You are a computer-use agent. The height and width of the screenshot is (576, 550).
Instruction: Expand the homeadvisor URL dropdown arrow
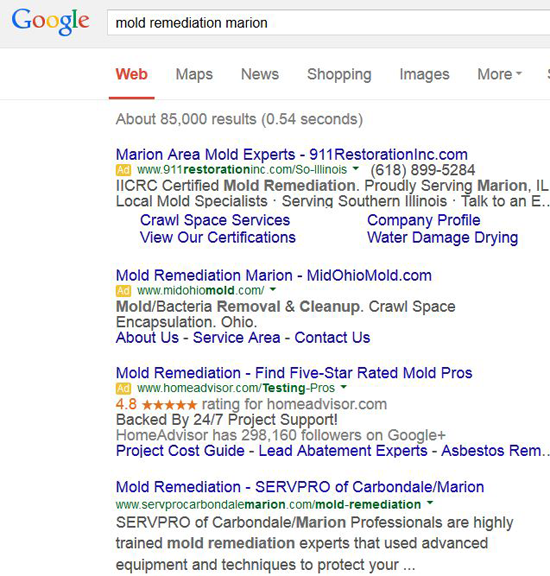pyautogui.click(x=344, y=387)
